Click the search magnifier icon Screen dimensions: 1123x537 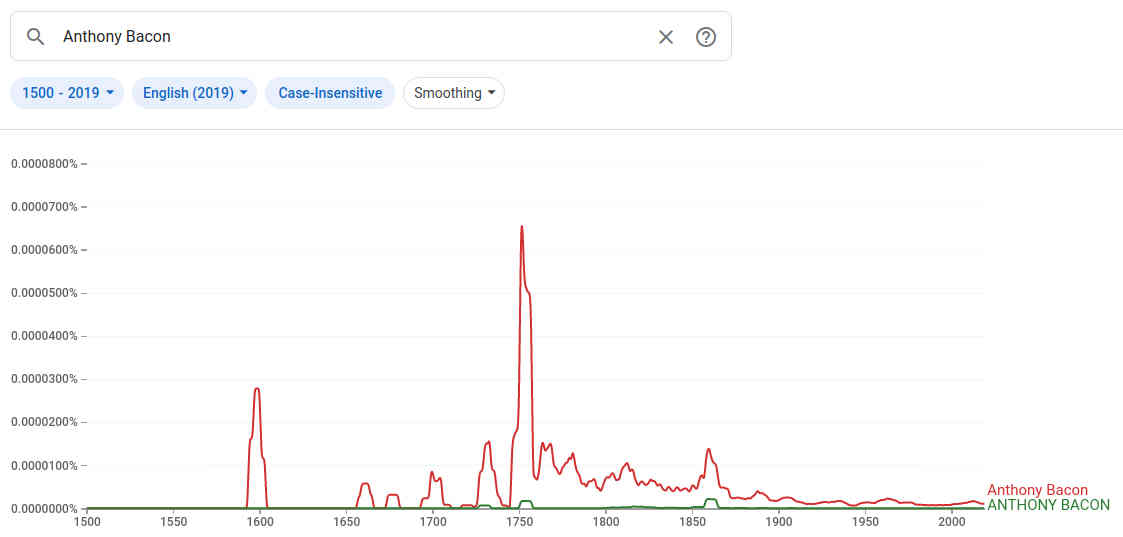(x=36, y=37)
